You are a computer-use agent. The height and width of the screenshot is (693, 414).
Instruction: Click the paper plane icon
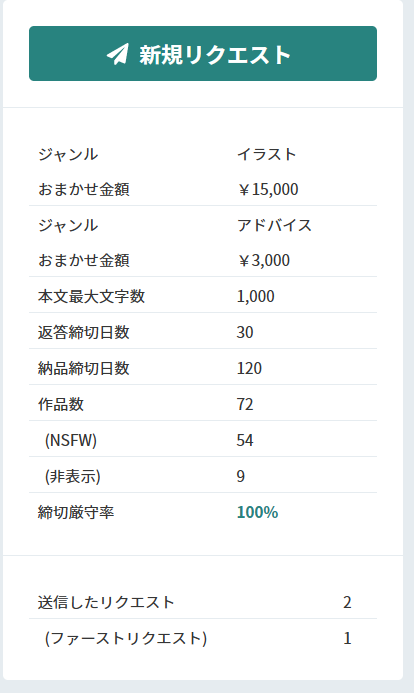click(118, 54)
